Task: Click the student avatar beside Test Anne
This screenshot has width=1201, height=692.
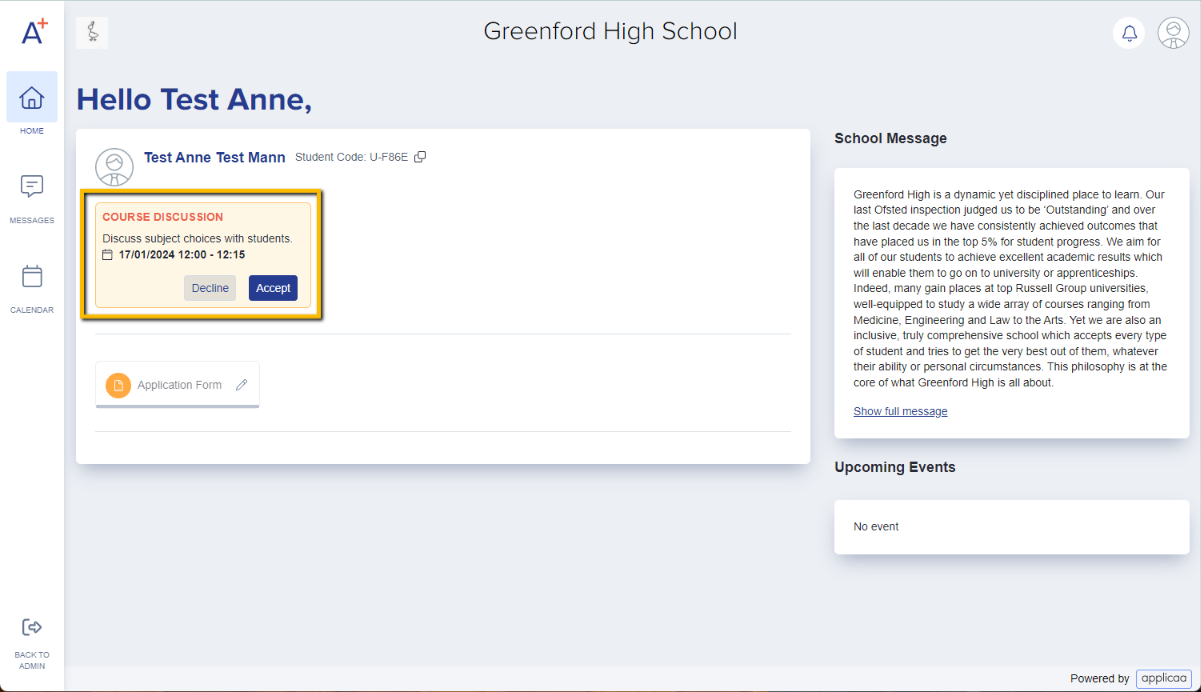Action: [114, 166]
